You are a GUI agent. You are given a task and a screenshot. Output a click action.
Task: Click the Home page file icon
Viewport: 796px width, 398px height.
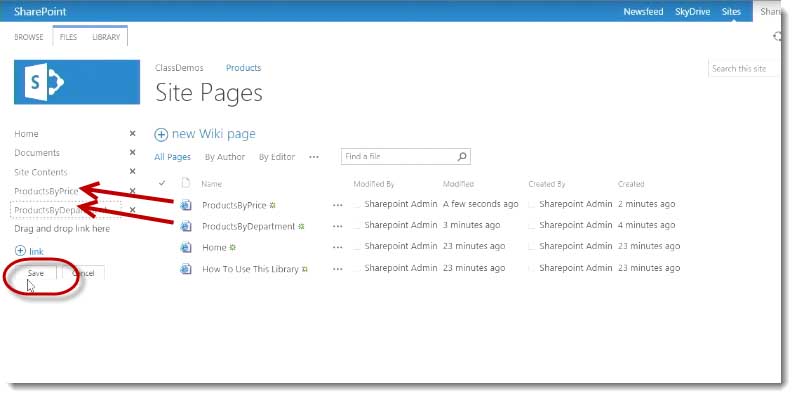(x=186, y=247)
